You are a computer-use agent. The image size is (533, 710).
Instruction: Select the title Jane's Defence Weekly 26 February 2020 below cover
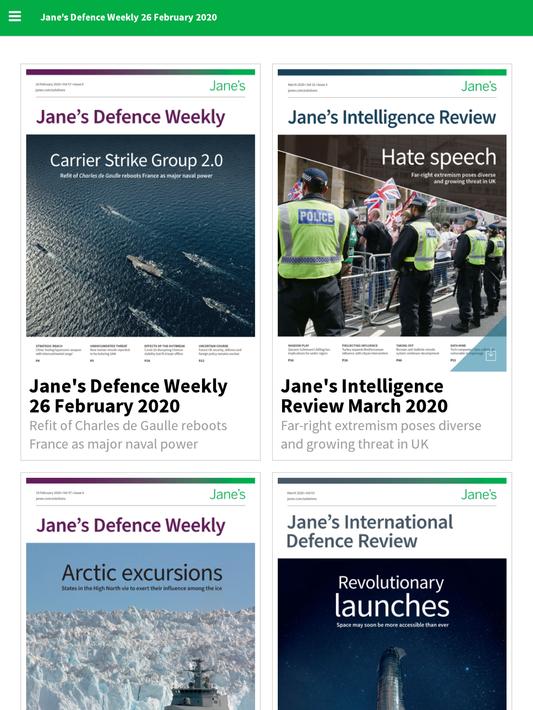click(129, 396)
